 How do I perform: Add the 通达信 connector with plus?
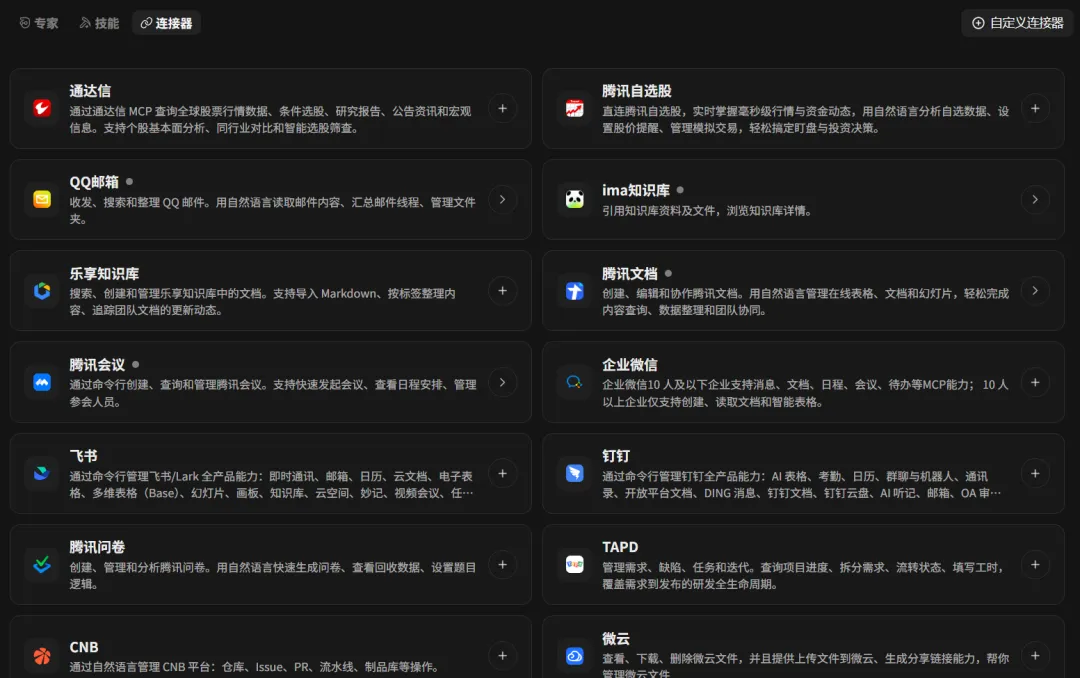[x=503, y=108]
